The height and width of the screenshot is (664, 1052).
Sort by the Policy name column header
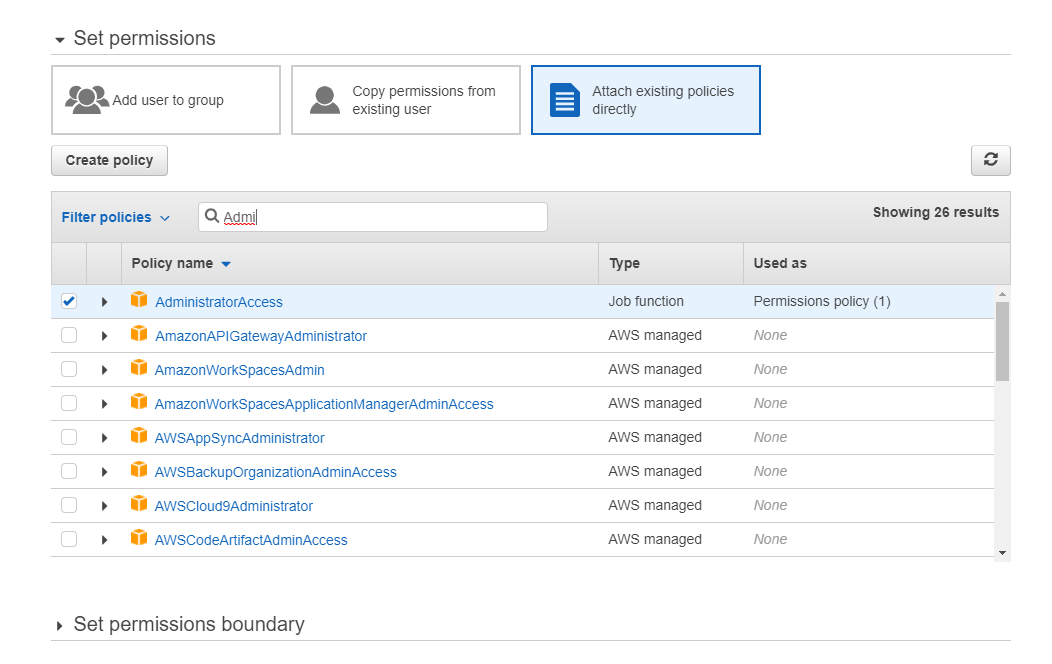tap(172, 263)
